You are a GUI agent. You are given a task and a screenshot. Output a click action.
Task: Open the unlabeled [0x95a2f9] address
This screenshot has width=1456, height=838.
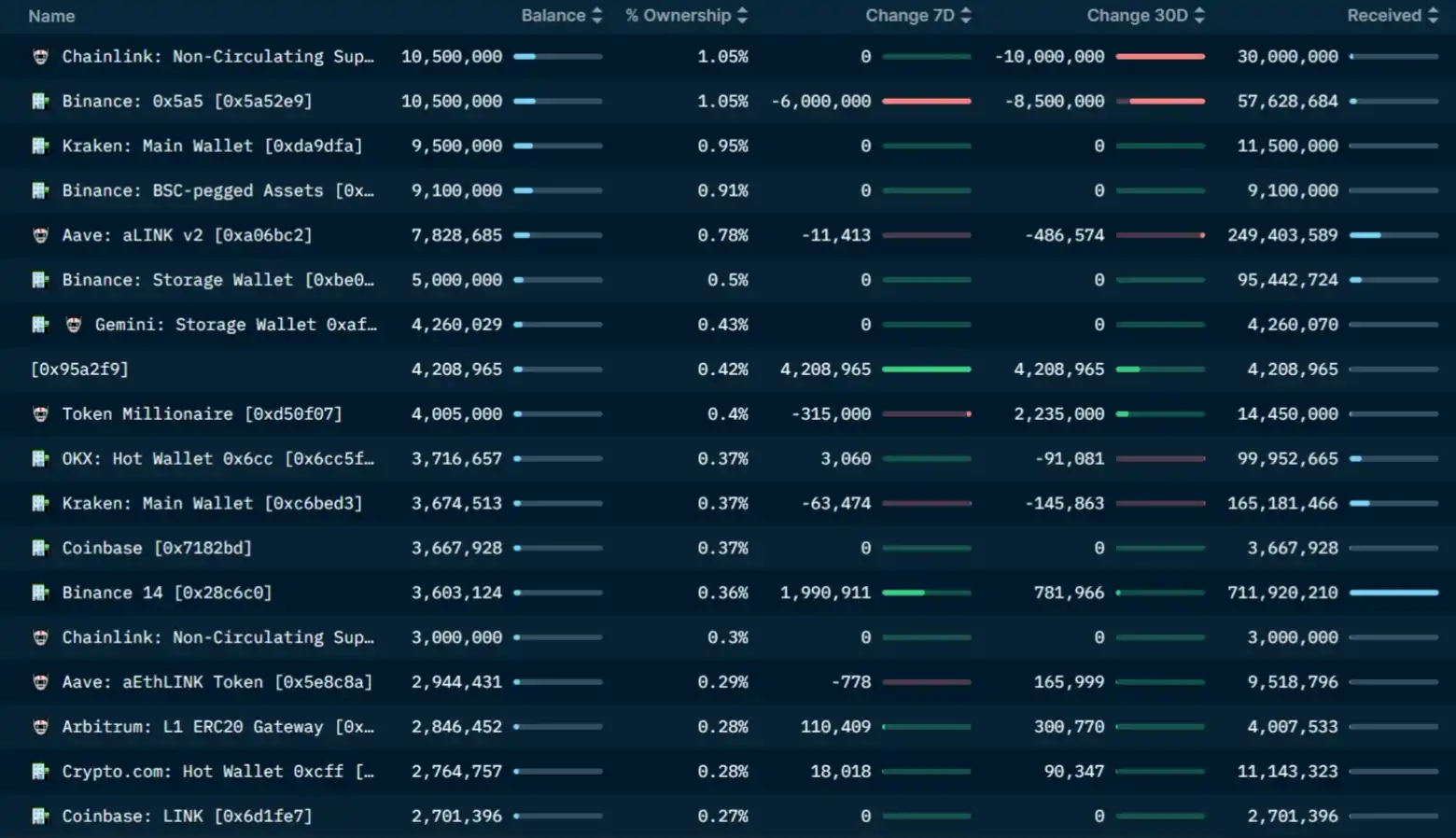coord(79,370)
